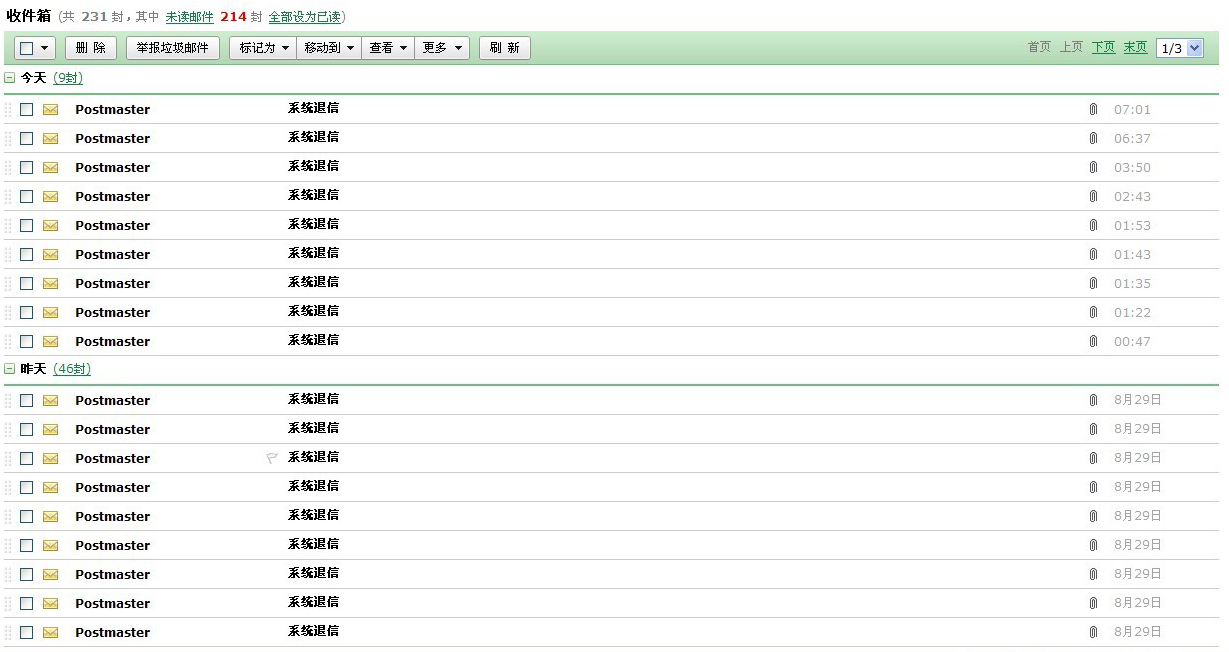The height and width of the screenshot is (652, 1229).
Task: Click the 02:43 timestamp
Action: [x=1132, y=197]
